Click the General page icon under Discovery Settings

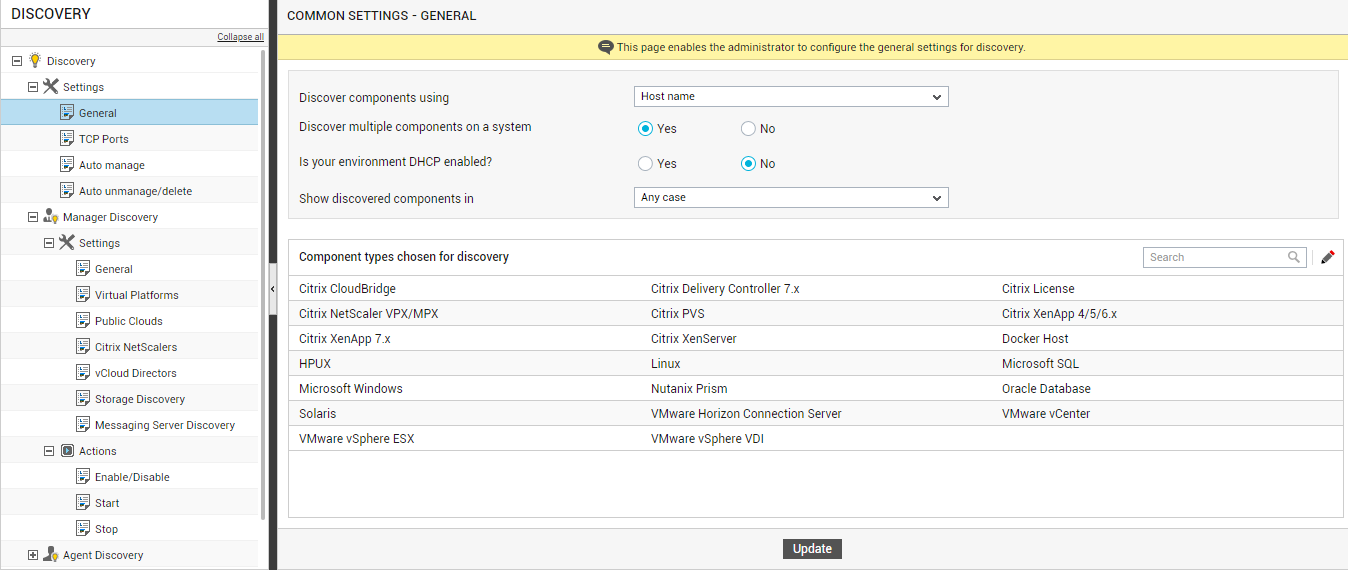(x=67, y=113)
